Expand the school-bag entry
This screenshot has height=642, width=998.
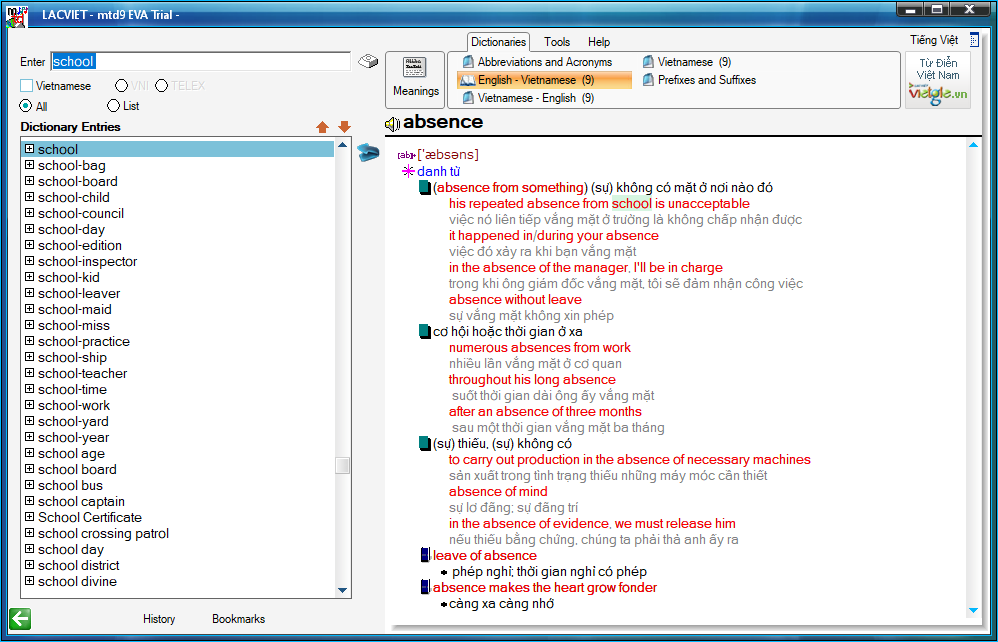pos(30,166)
